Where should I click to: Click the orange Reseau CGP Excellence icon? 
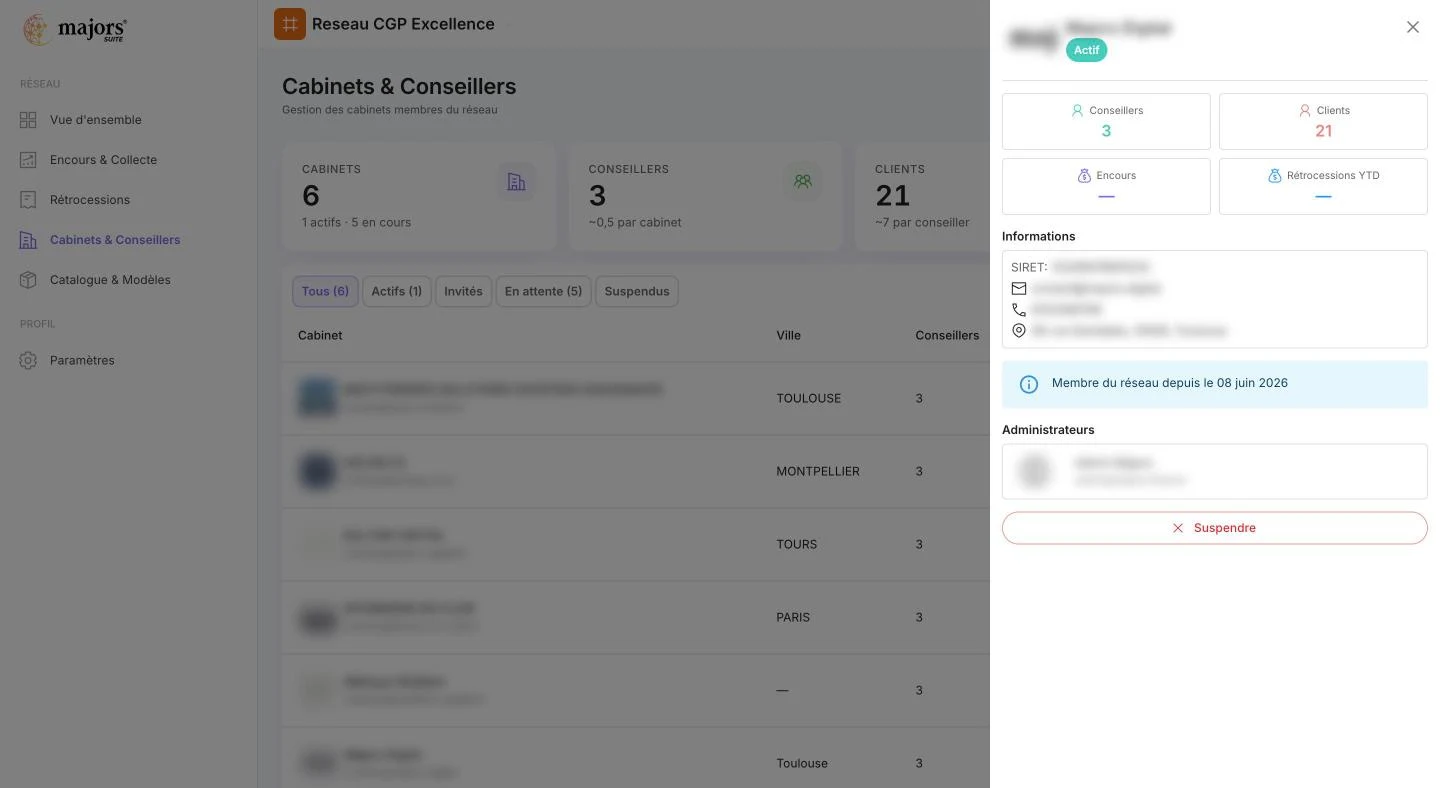coord(290,24)
